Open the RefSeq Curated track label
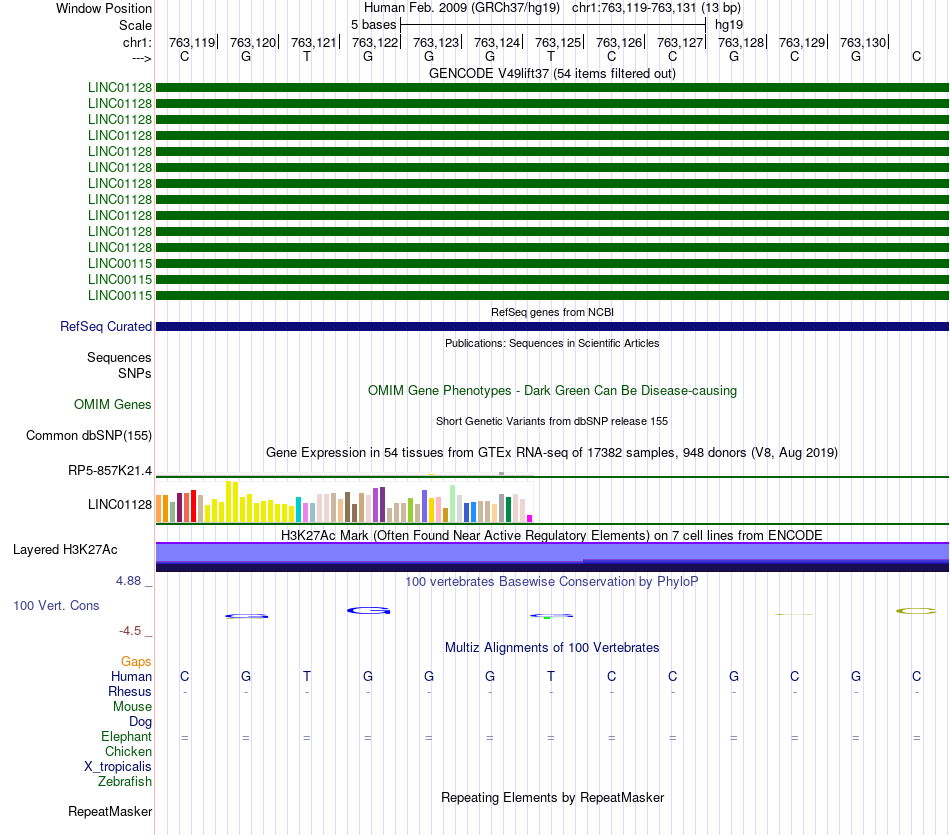The height and width of the screenshot is (835, 950). pyautogui.click(x=106, y=326)
